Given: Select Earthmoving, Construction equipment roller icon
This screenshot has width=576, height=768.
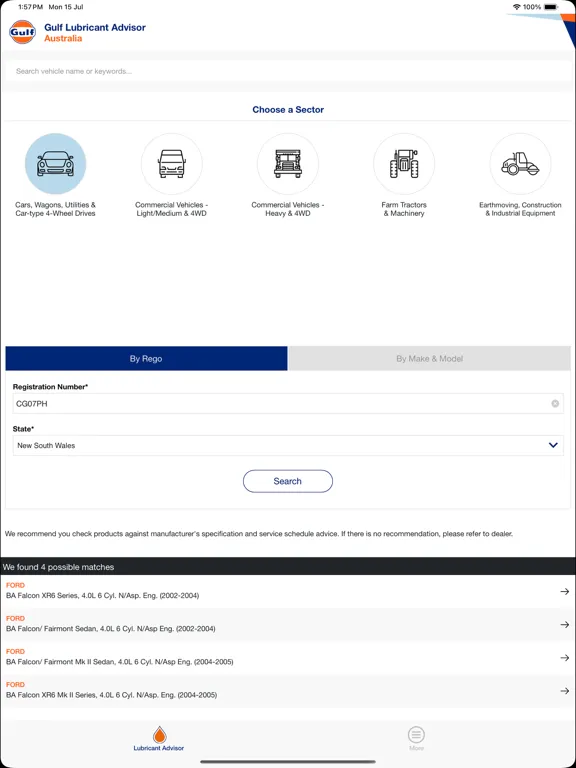Looking at the screenshot, I should pos(520,164).
